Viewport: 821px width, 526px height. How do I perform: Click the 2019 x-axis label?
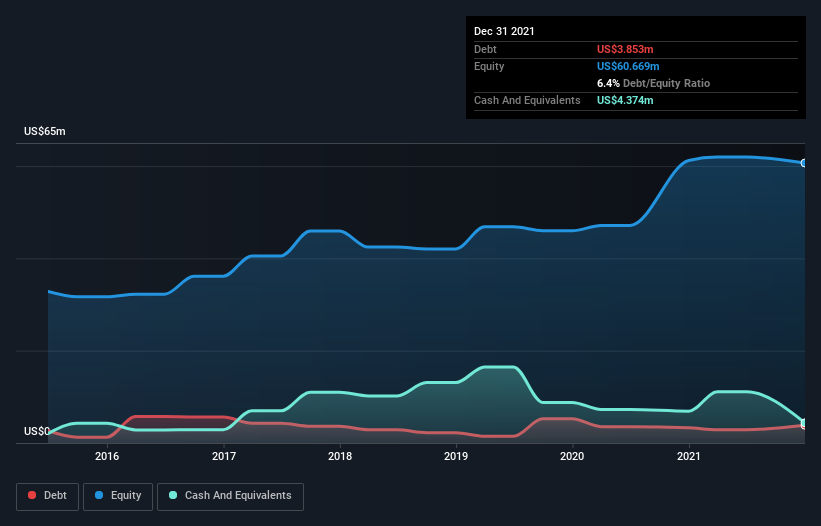(x=456, y=456)
